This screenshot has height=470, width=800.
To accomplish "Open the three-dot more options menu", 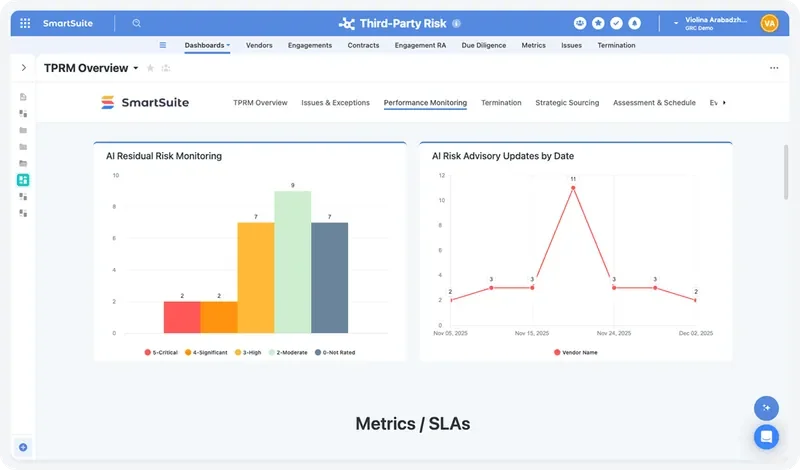I will point(774,68).
